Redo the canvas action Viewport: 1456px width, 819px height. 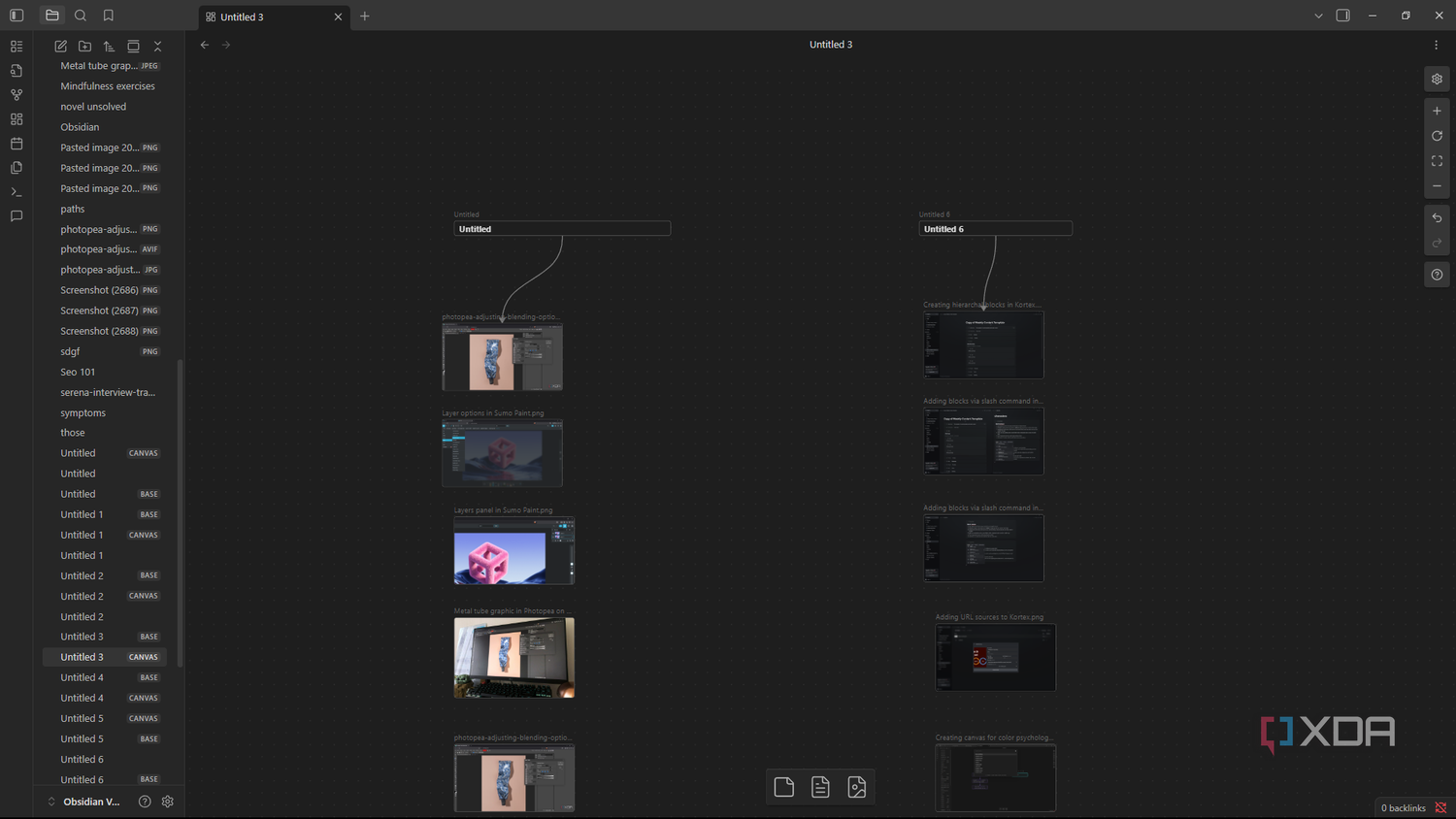pos(1437,243)
